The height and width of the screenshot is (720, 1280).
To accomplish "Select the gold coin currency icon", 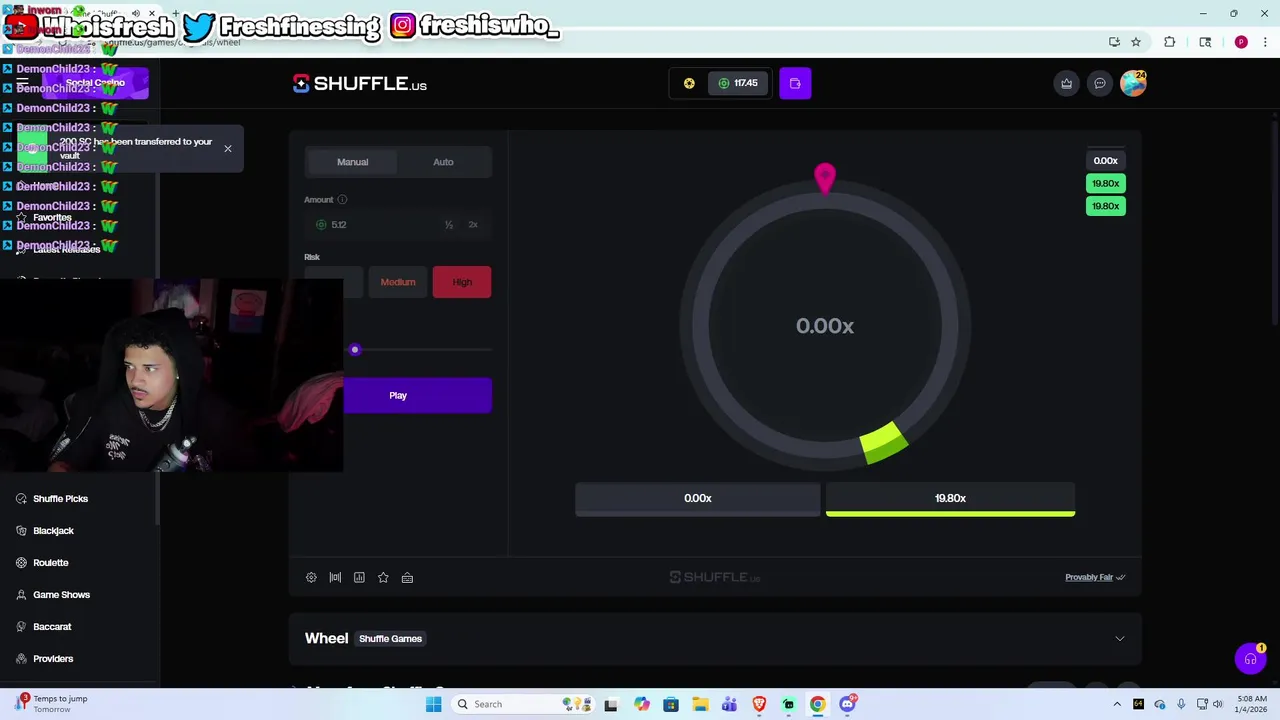I will click(x=689, y=83).
